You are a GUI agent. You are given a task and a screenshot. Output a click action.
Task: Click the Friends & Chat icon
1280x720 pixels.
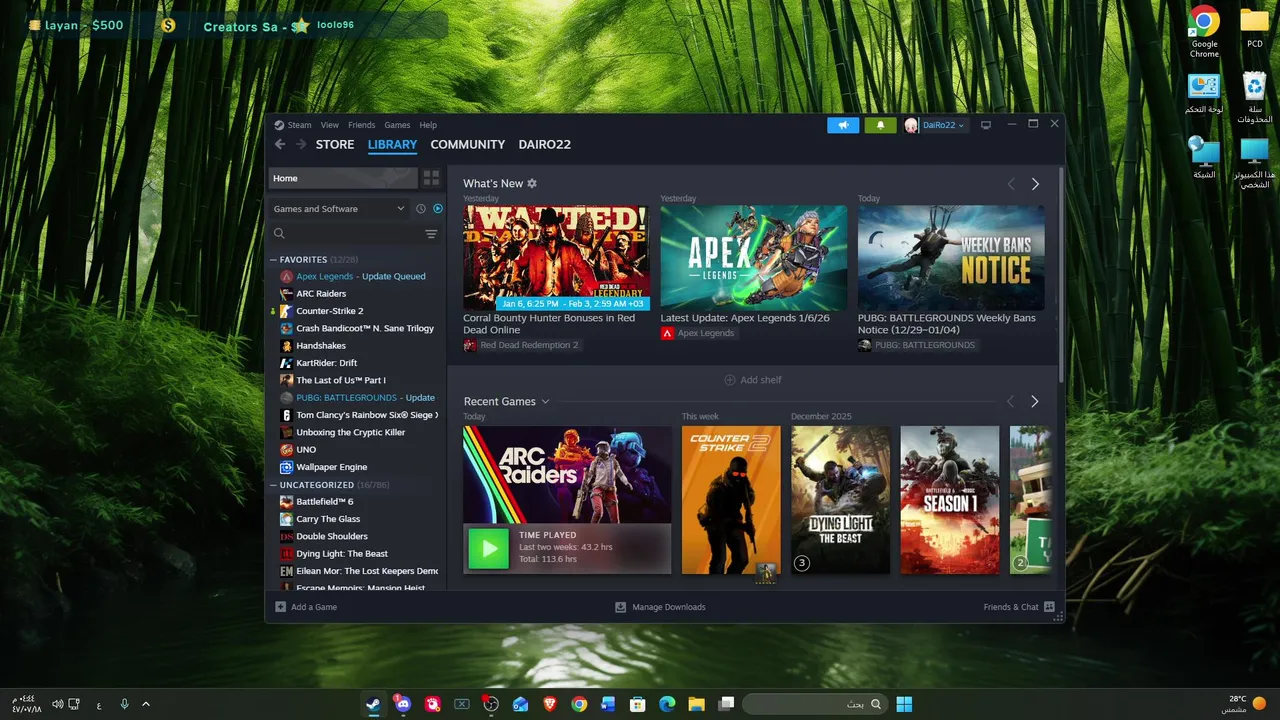[1049, 607]
